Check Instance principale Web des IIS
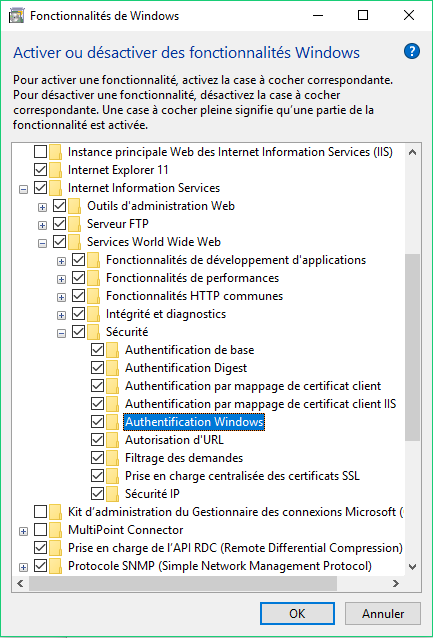The width and height of the screenshot is (433, 638). click(x=40, y=152)
